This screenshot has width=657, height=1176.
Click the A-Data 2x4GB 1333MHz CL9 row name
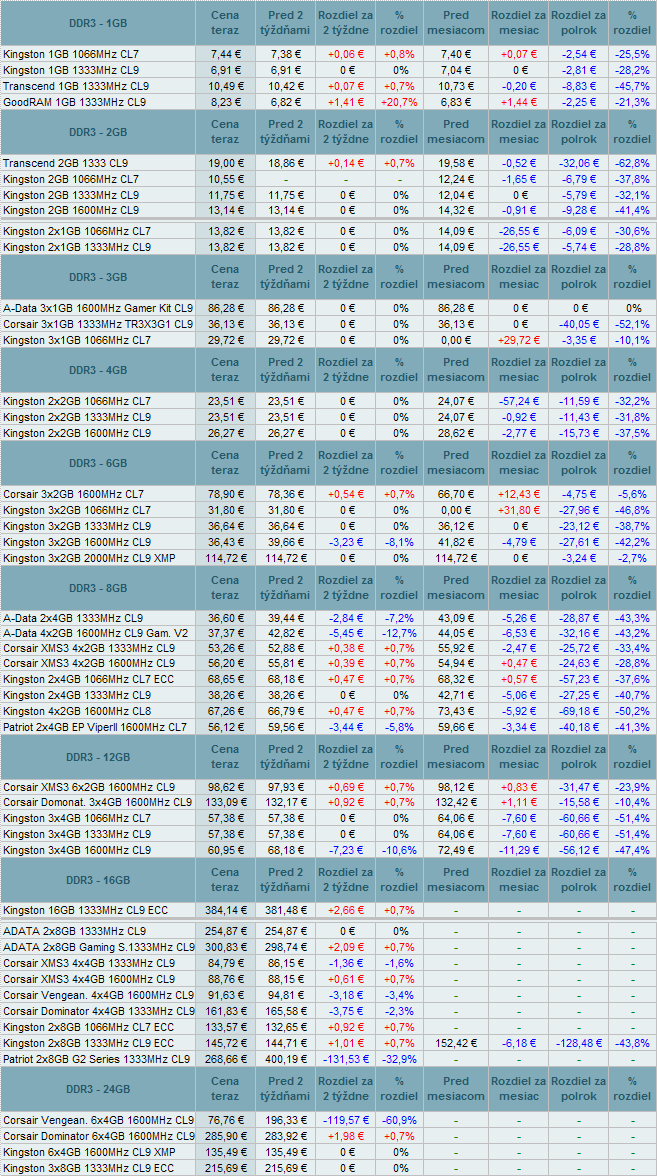(73, 619)
